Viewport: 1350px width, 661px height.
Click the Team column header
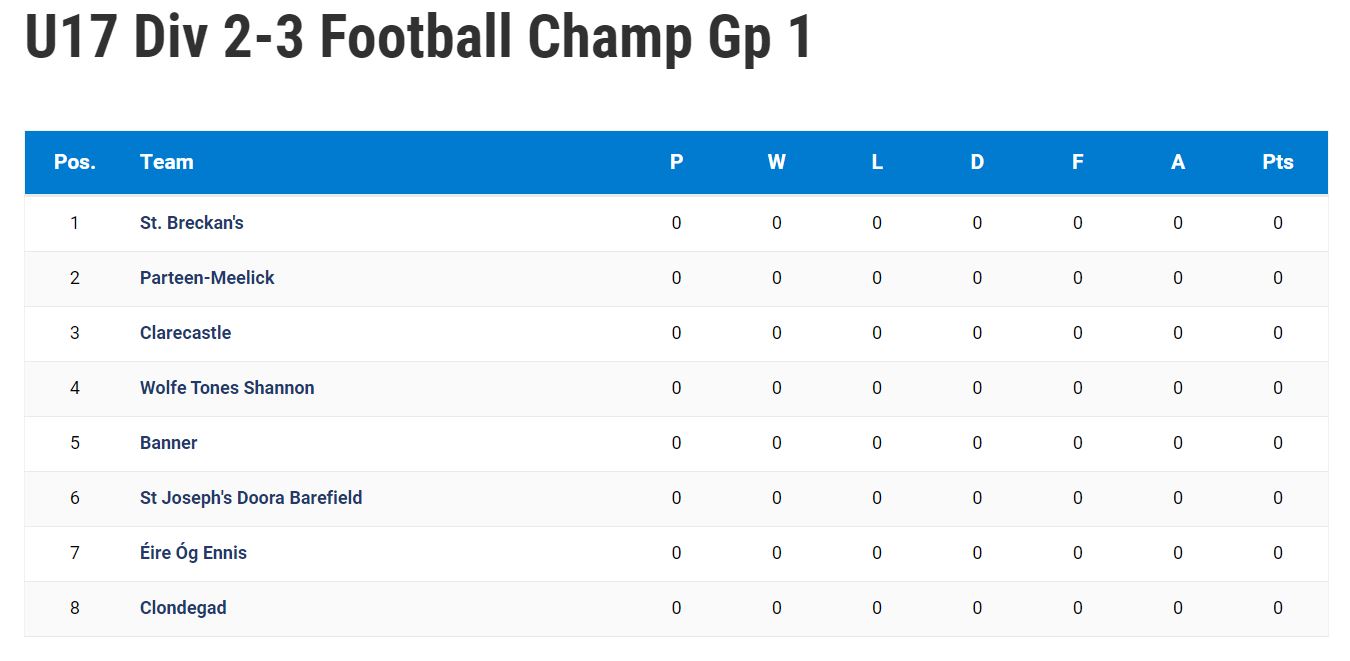point(167,162)
